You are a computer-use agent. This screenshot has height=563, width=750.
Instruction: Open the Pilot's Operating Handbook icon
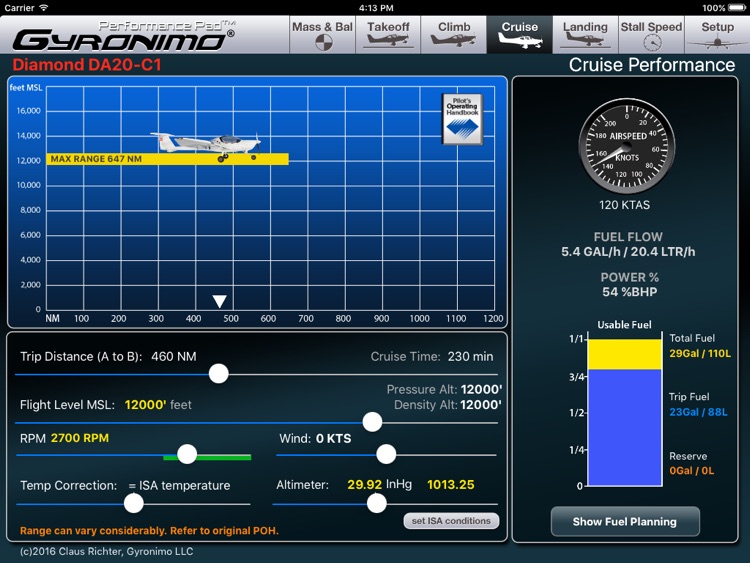462,119
